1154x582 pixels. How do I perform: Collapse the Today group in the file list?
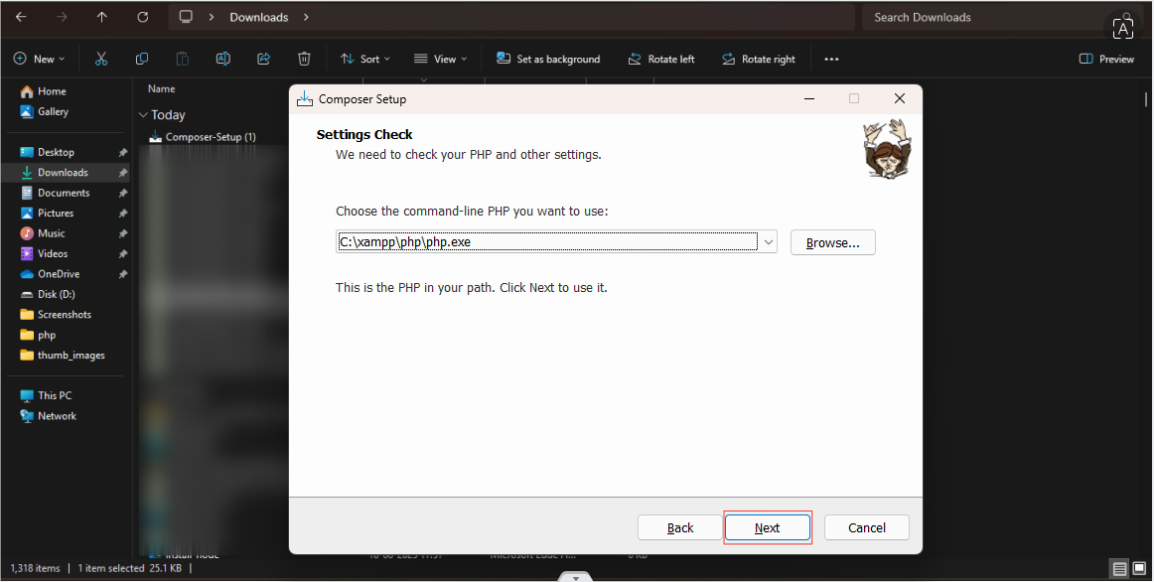(x=143, y=115)
